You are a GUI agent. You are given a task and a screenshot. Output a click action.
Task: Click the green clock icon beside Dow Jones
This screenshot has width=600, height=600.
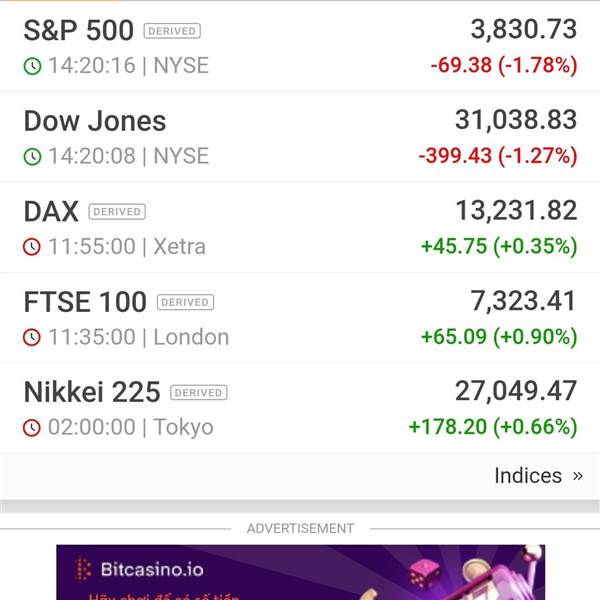pos(33,157)
